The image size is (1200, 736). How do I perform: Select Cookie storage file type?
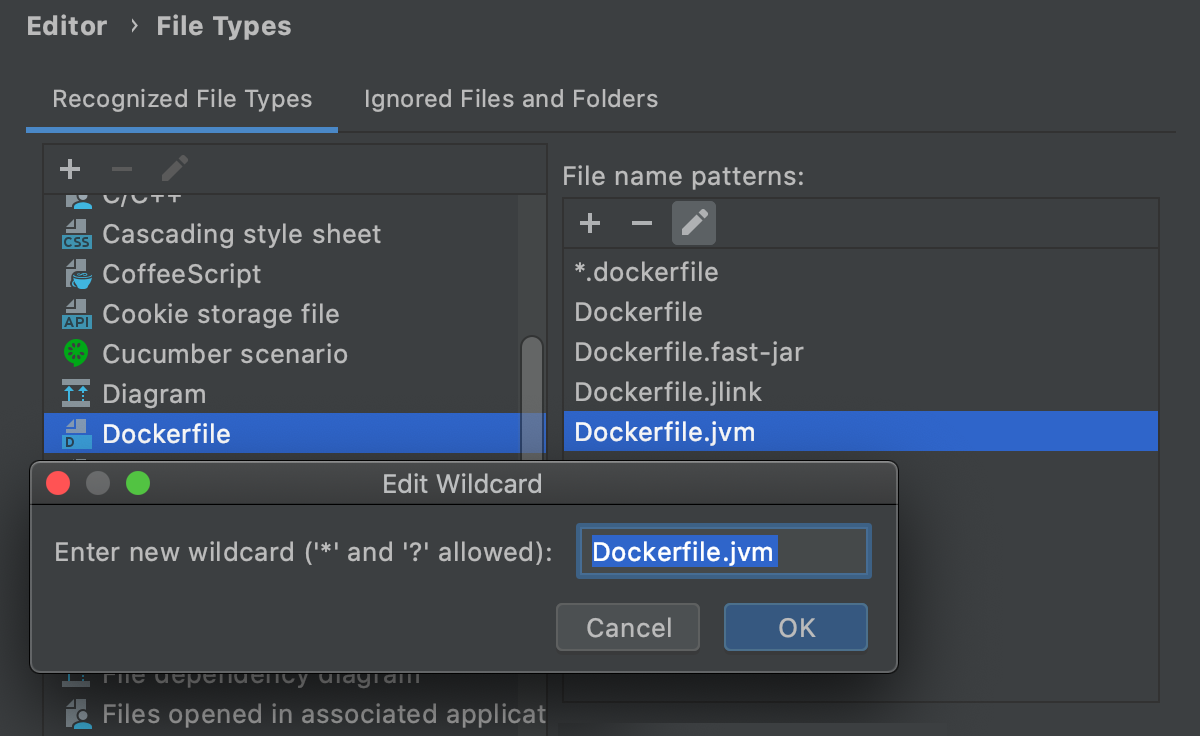pyautogui.click(x=220, y=314)
